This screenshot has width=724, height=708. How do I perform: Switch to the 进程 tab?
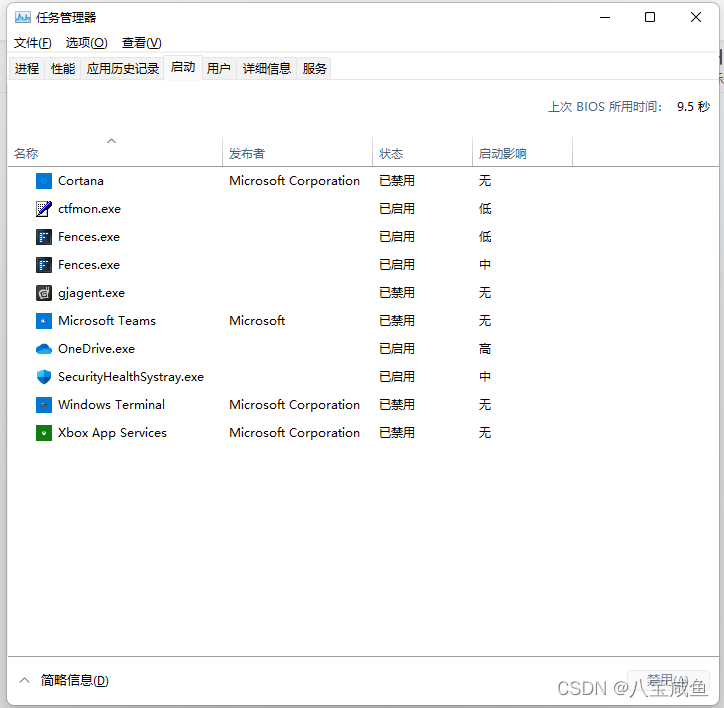coord(27,69)
